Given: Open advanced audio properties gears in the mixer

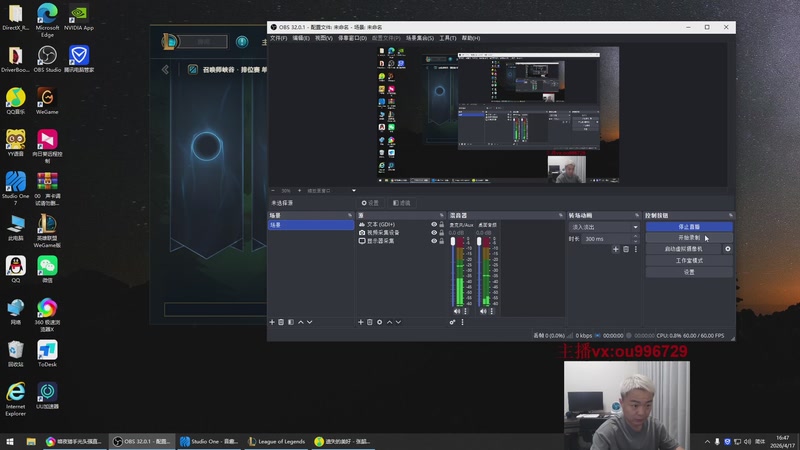Looking at the screenshot, I should coord(452,322).
